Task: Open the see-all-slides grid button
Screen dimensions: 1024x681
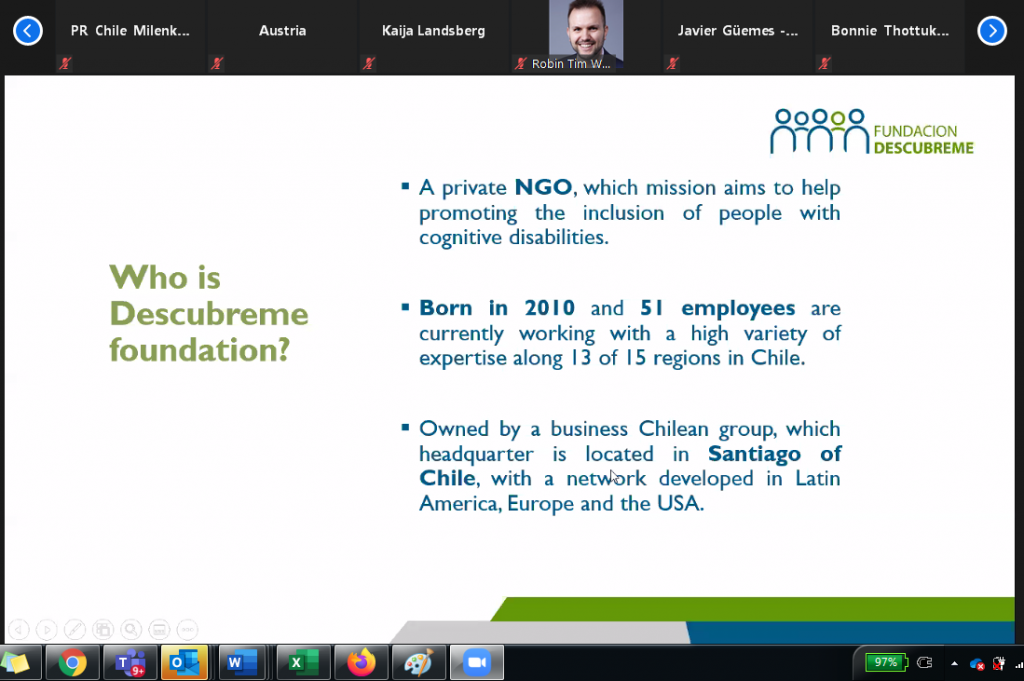Action: click(x=103, y=629)
